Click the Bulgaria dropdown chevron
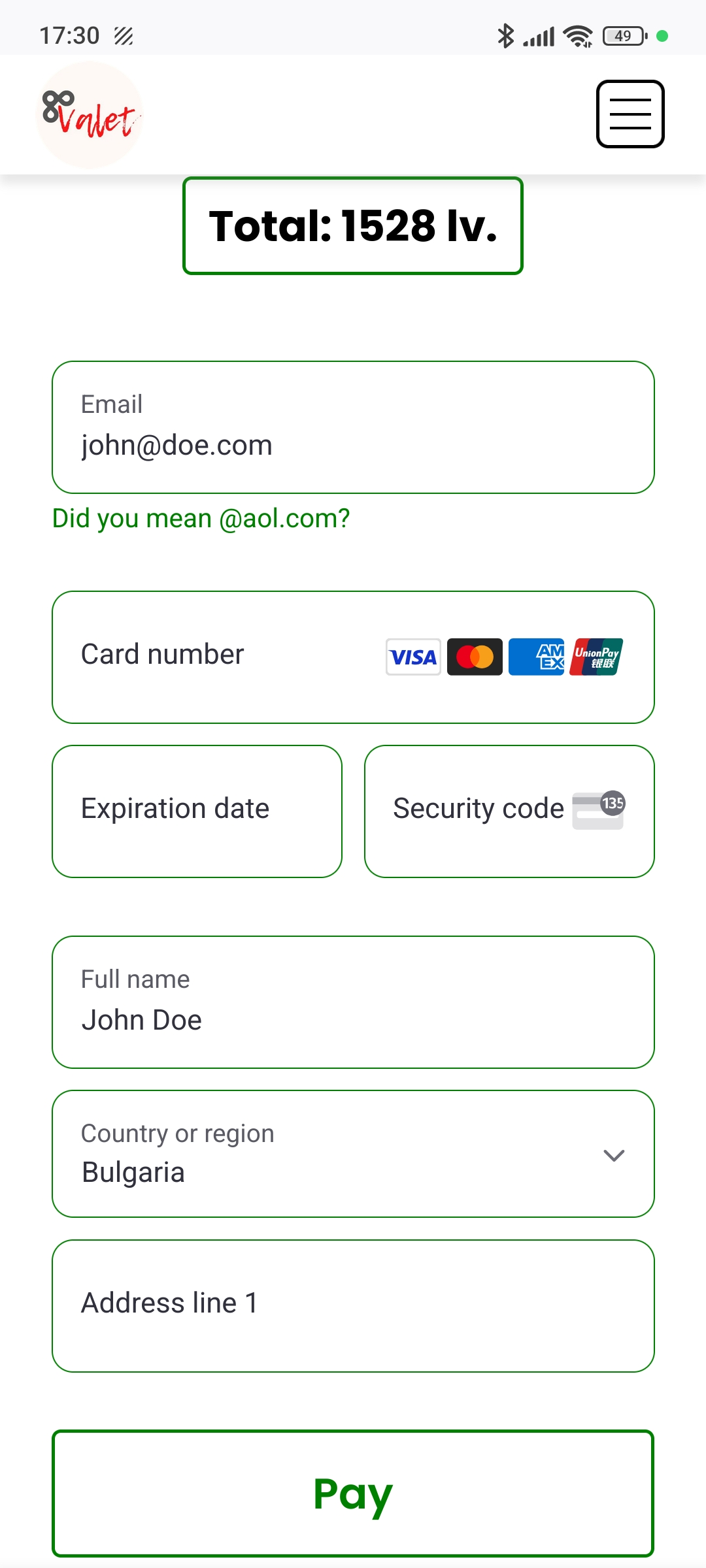Viewport: 706px width, 1568px height. point(614,1155)
